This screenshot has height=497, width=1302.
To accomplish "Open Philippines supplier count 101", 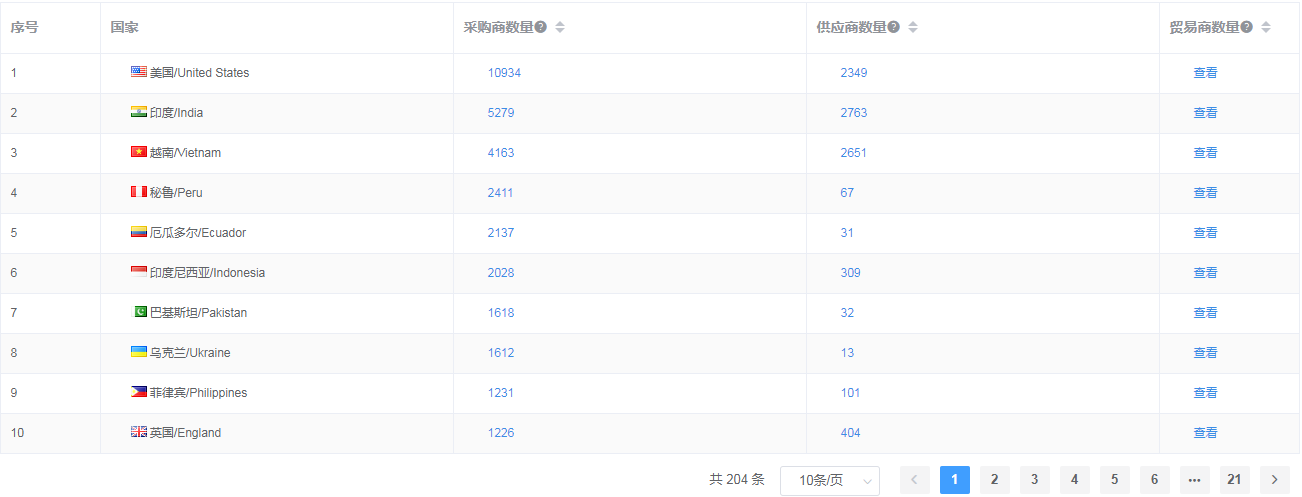I will click(x=850, y=393).
